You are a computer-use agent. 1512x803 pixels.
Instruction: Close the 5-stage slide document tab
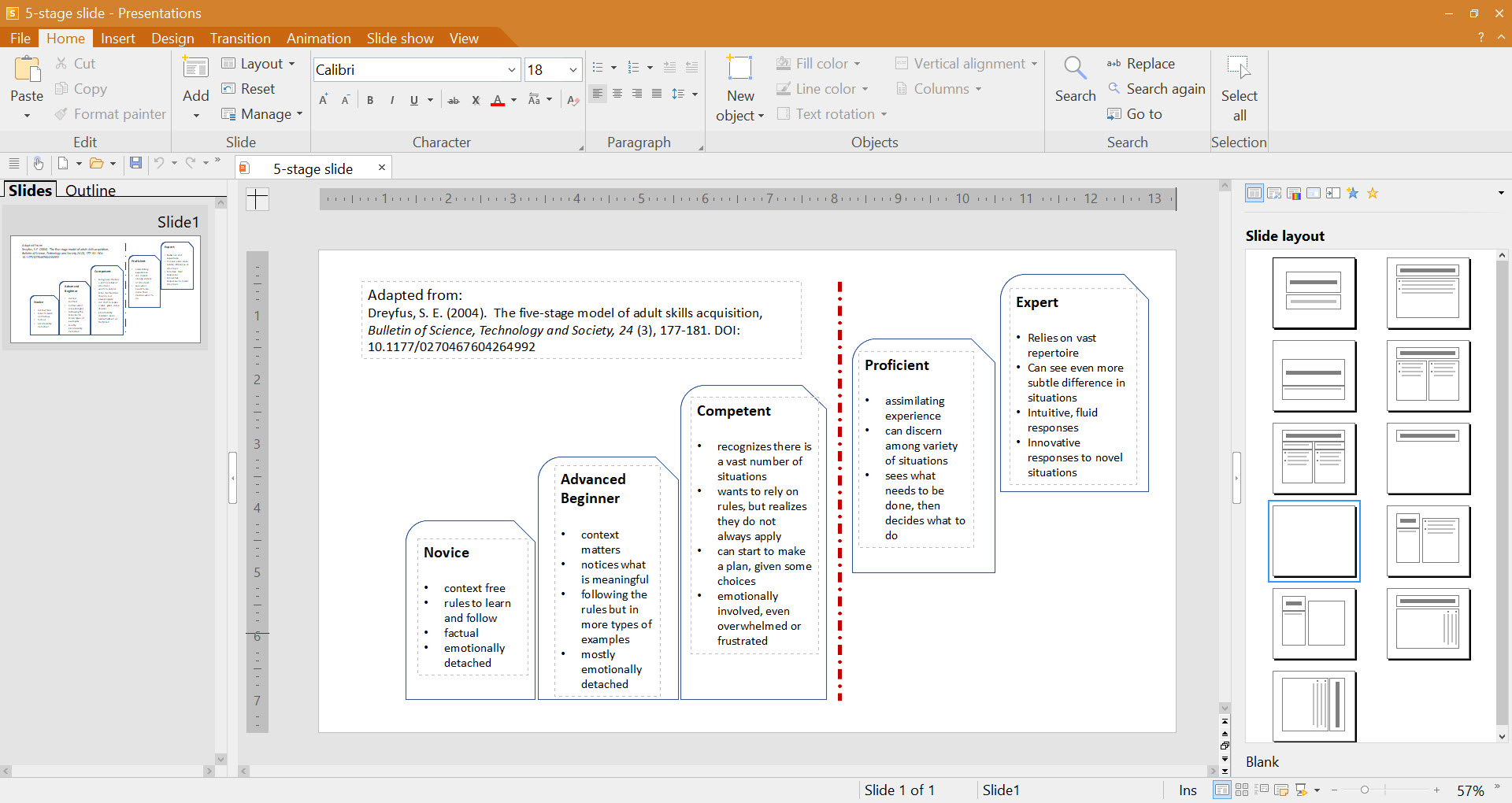382,168
